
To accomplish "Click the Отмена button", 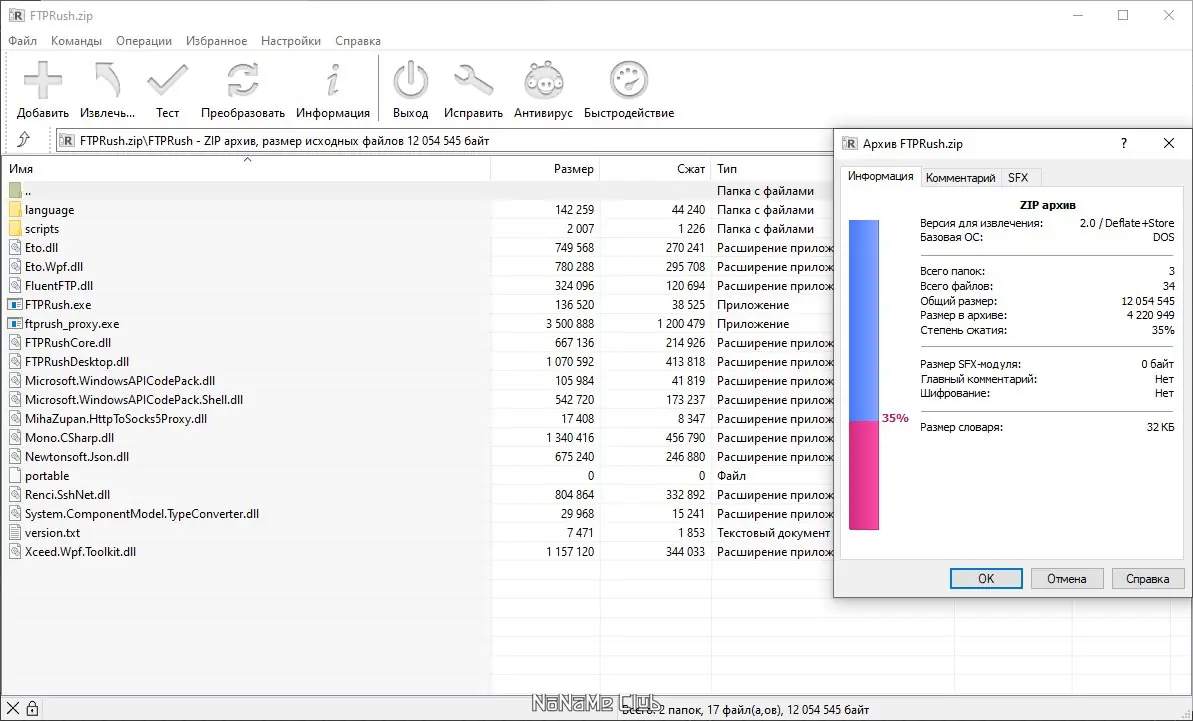I will 1067,579.
